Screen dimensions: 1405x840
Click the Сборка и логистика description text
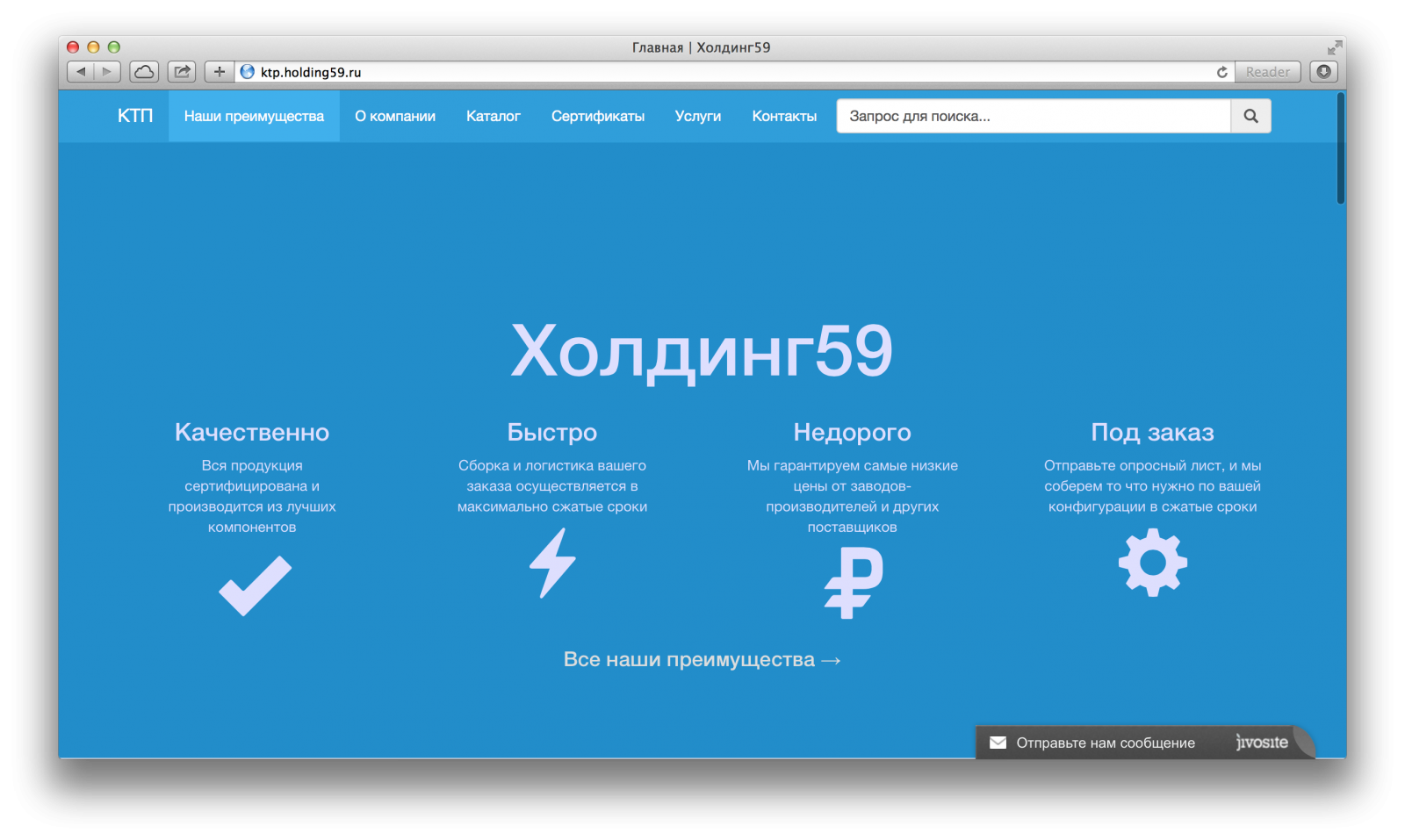552,486
